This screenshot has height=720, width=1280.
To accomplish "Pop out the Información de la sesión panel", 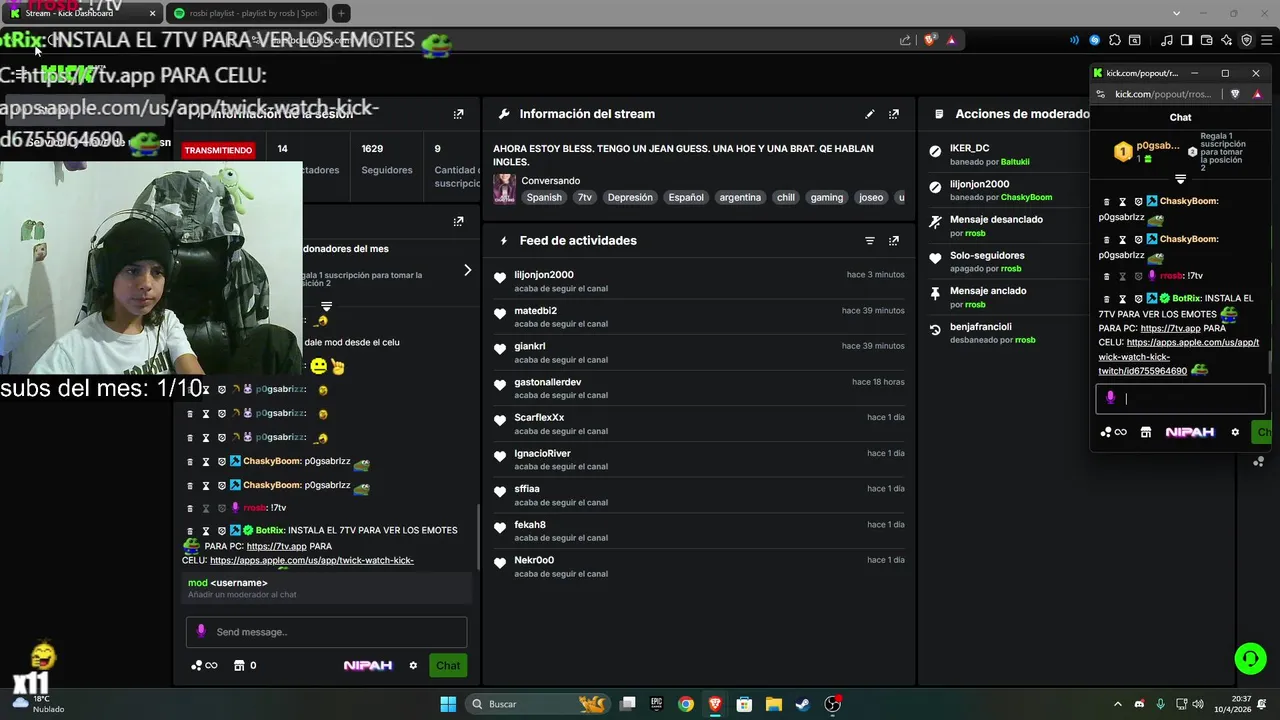I will 458,114.
